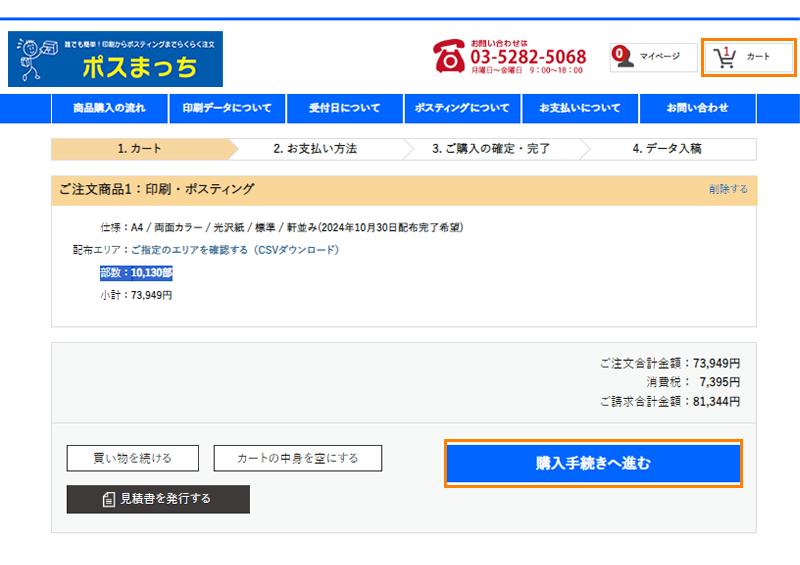This screenshot has height=565, width=800.
Task: Go to ポスティングについて page
Action: coord(461,108)
